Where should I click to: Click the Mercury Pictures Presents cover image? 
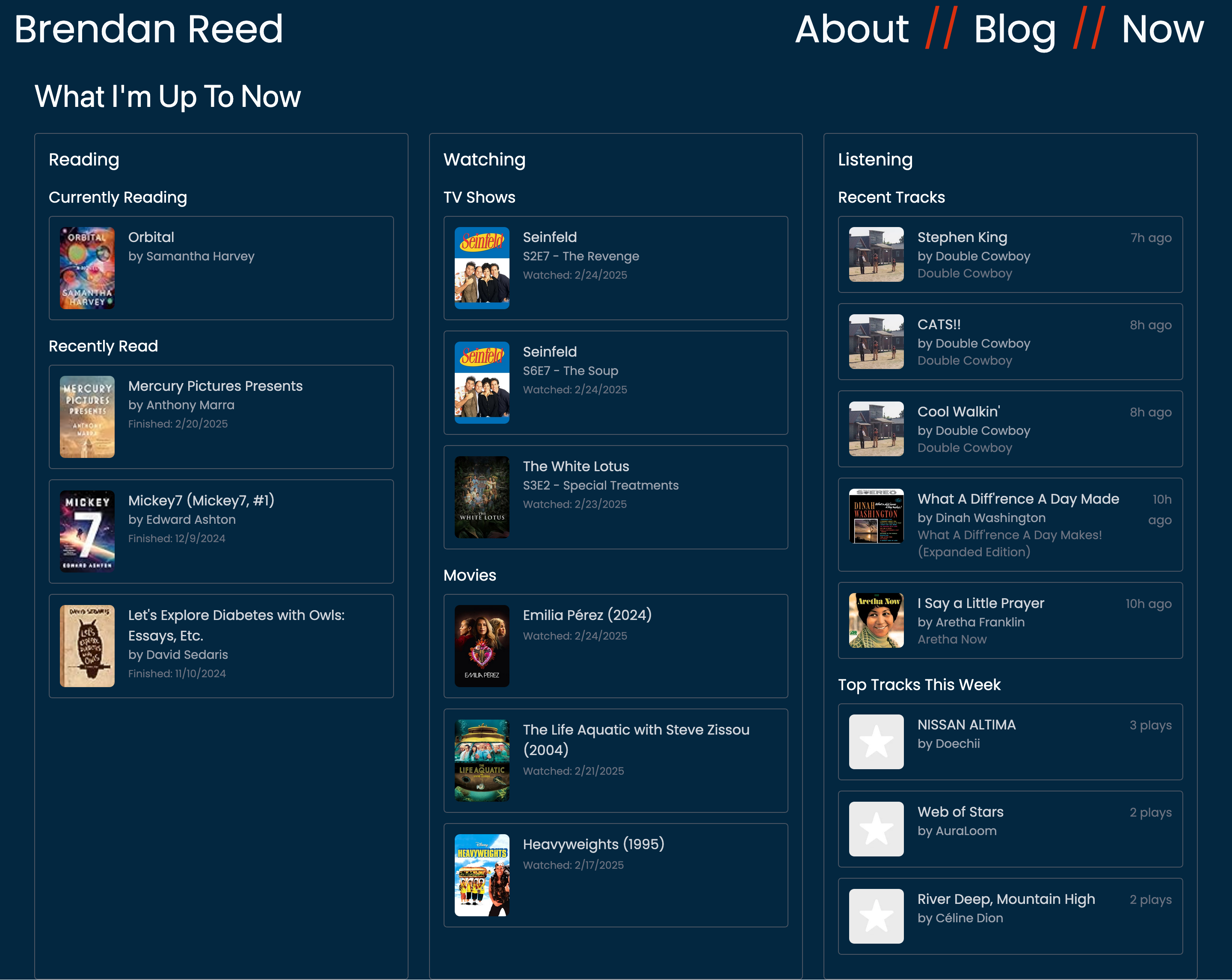point(87,417)
